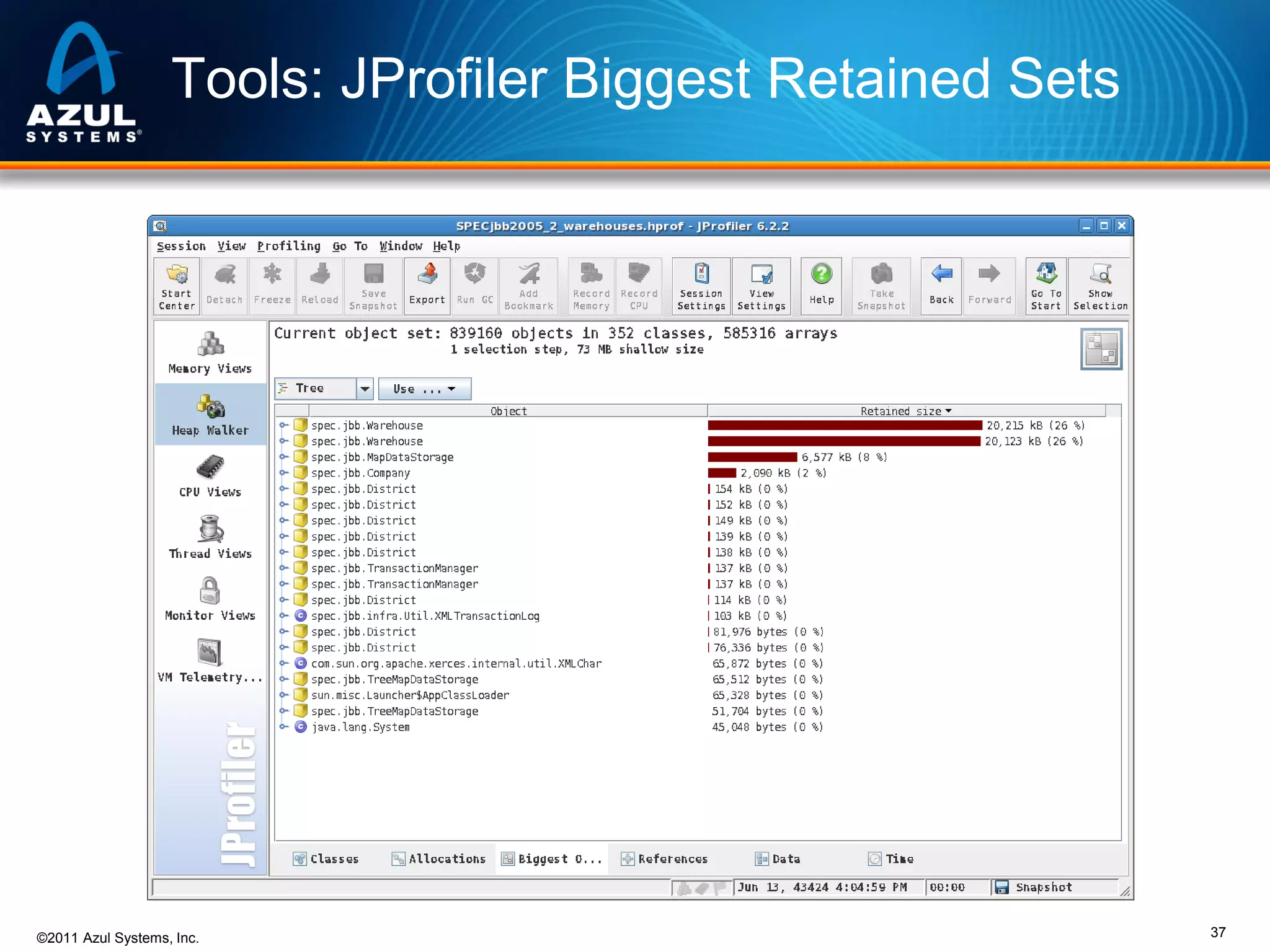Switch to the Allocations tab
Screen dimensions: 1270x952
pyautogui.click(x=438, y=858)
